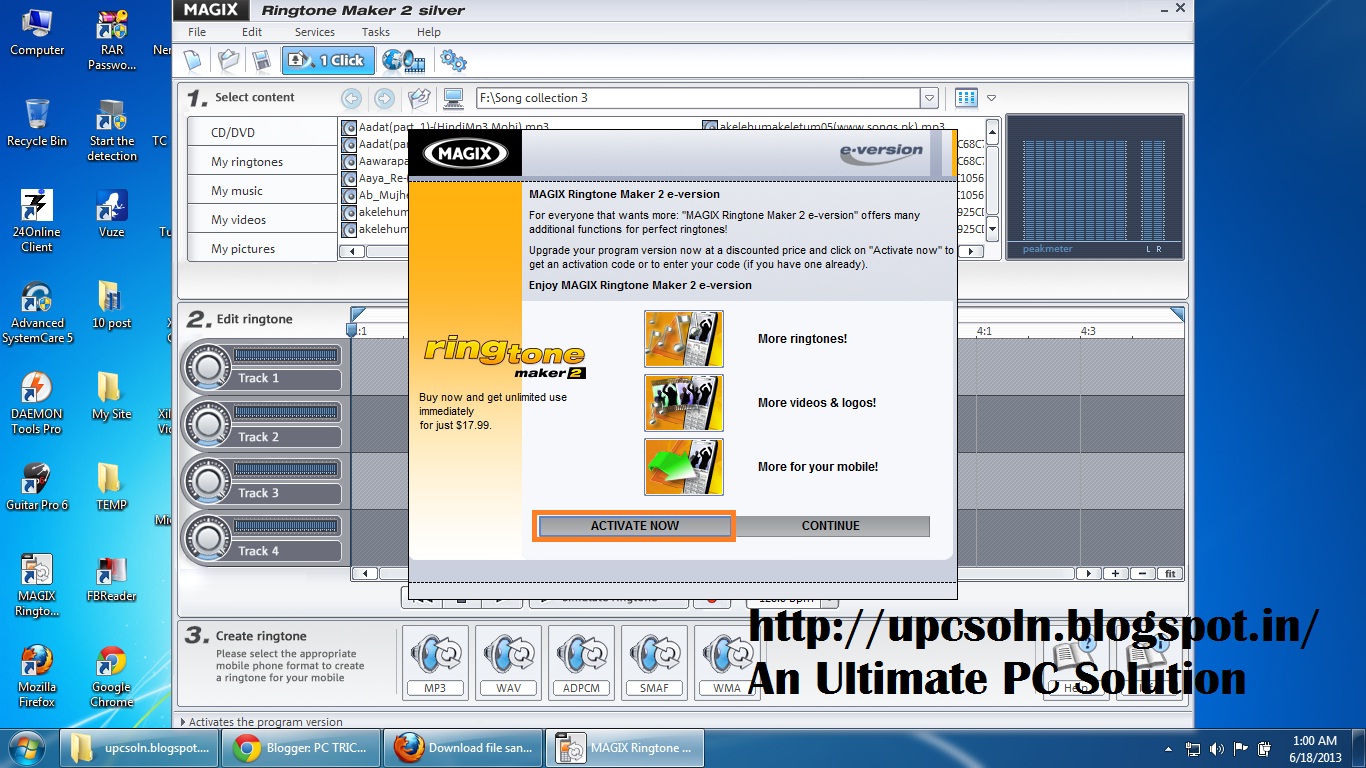Viewport: 1366px width, 768px height.
Task: Click the Track 4 volume knob
Action: tap(208, 540)
